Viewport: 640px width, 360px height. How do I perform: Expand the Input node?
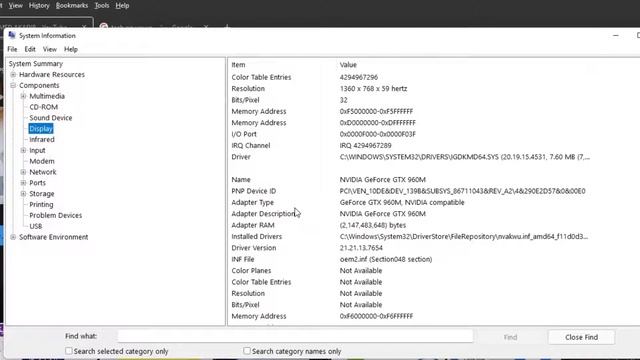[23, 151]
